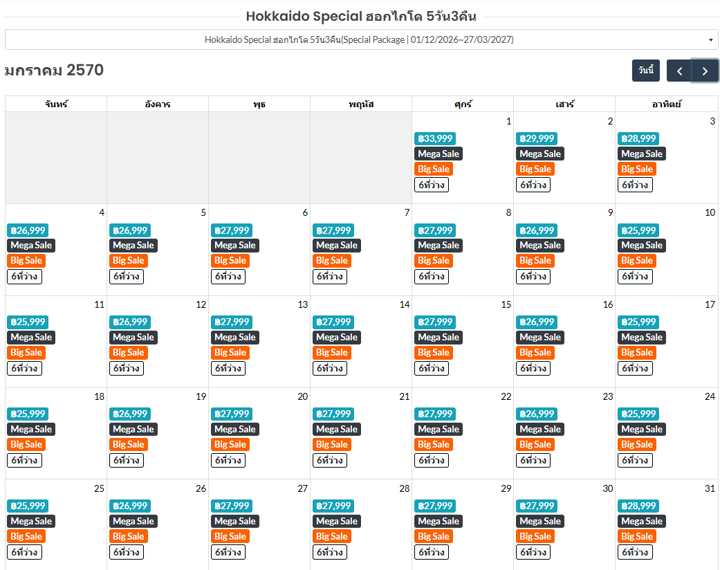The width and height of the screenshot is (720, 570).
Task: Select the ฿27,999 price on January 28
Action: (x=333, y=506)
